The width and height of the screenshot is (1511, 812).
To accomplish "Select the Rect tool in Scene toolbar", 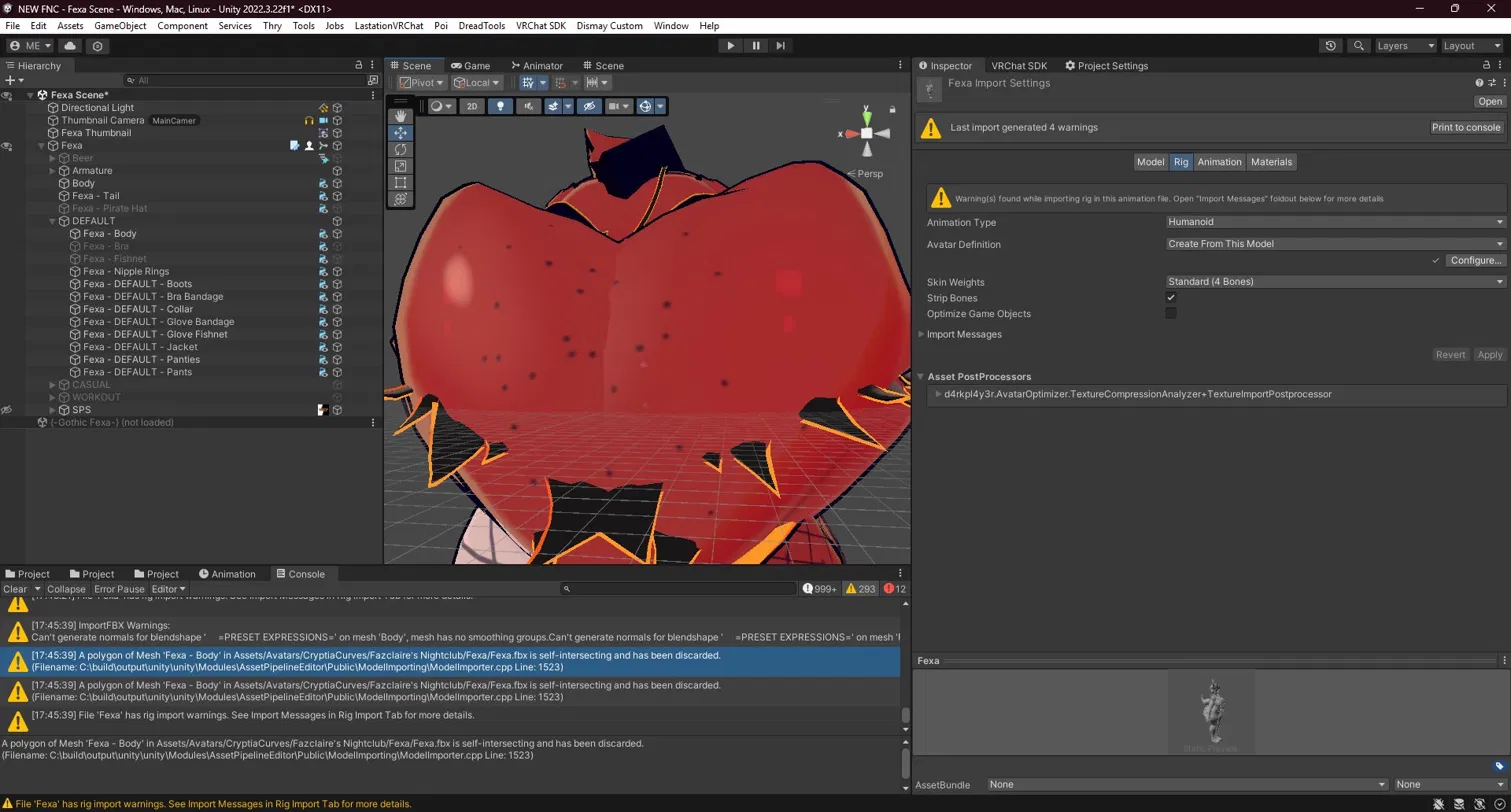I will click(401, 182).
